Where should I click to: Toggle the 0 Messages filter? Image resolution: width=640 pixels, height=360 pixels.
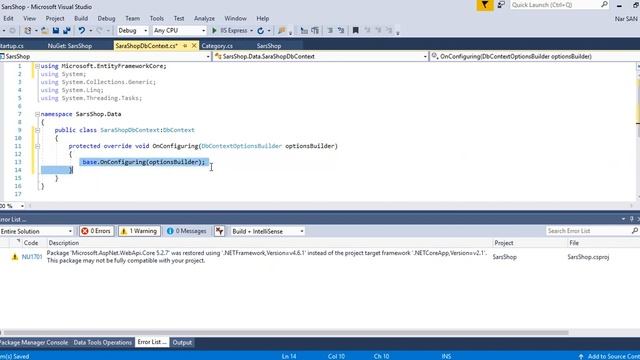(187, 231)
